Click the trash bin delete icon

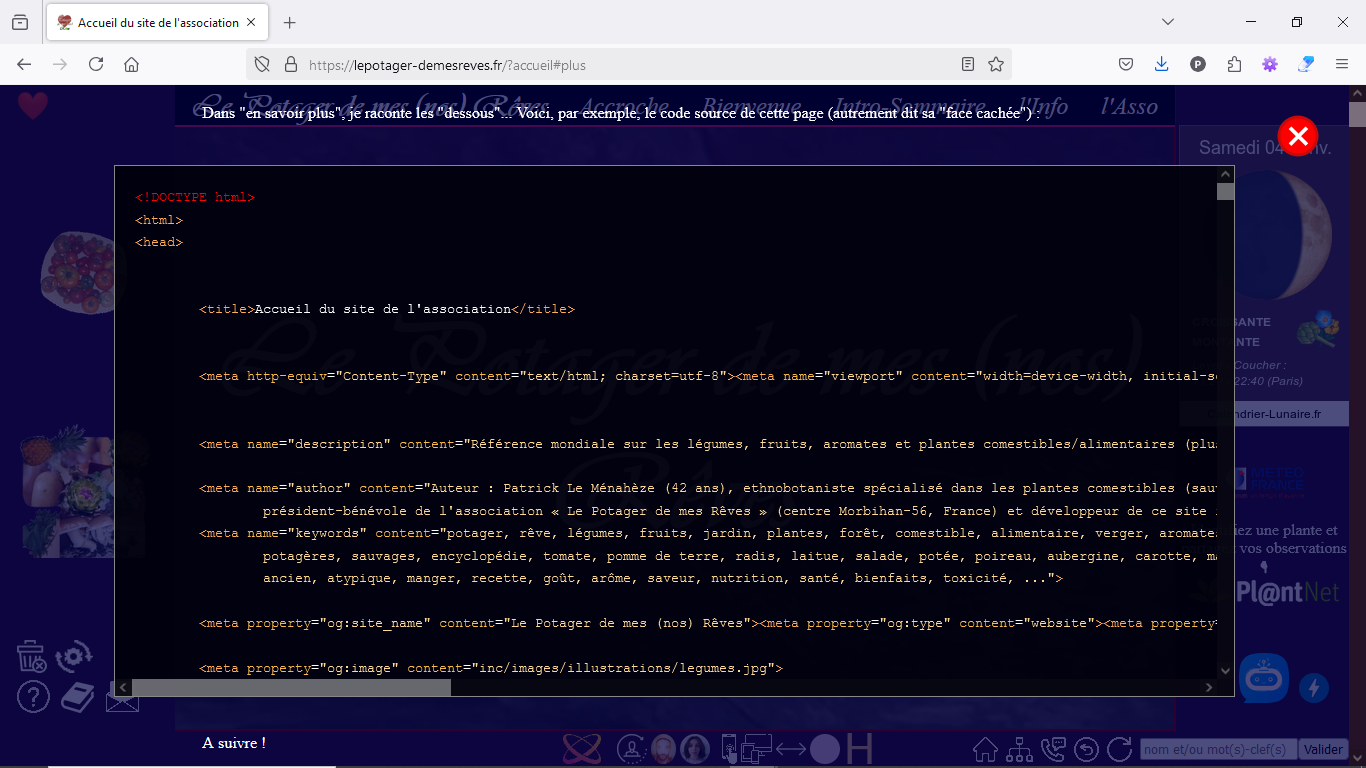pos(32,656)
